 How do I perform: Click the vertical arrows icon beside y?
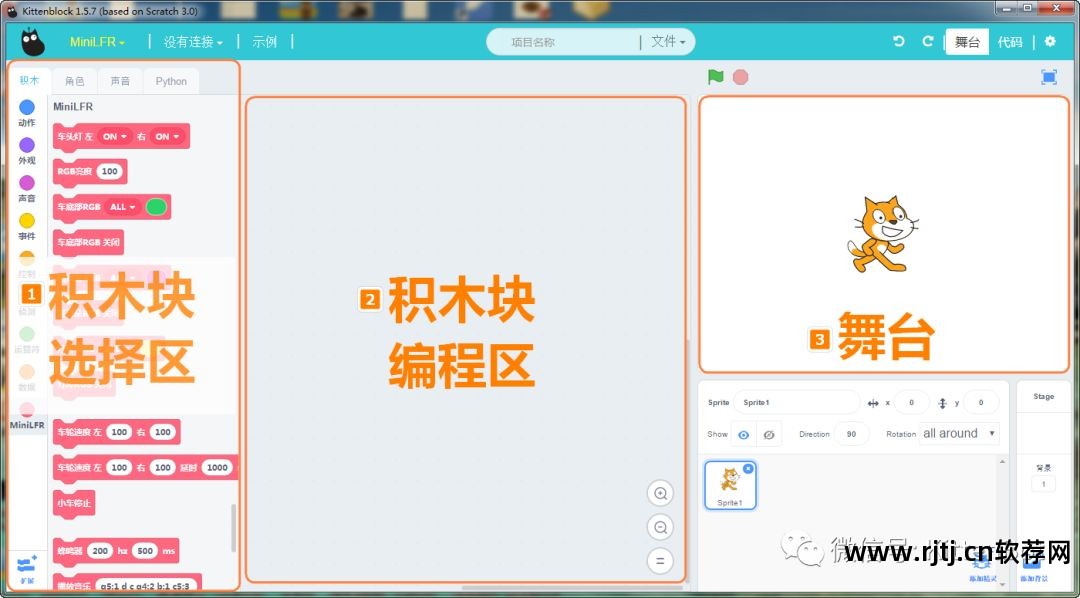[x=943, y=403]
